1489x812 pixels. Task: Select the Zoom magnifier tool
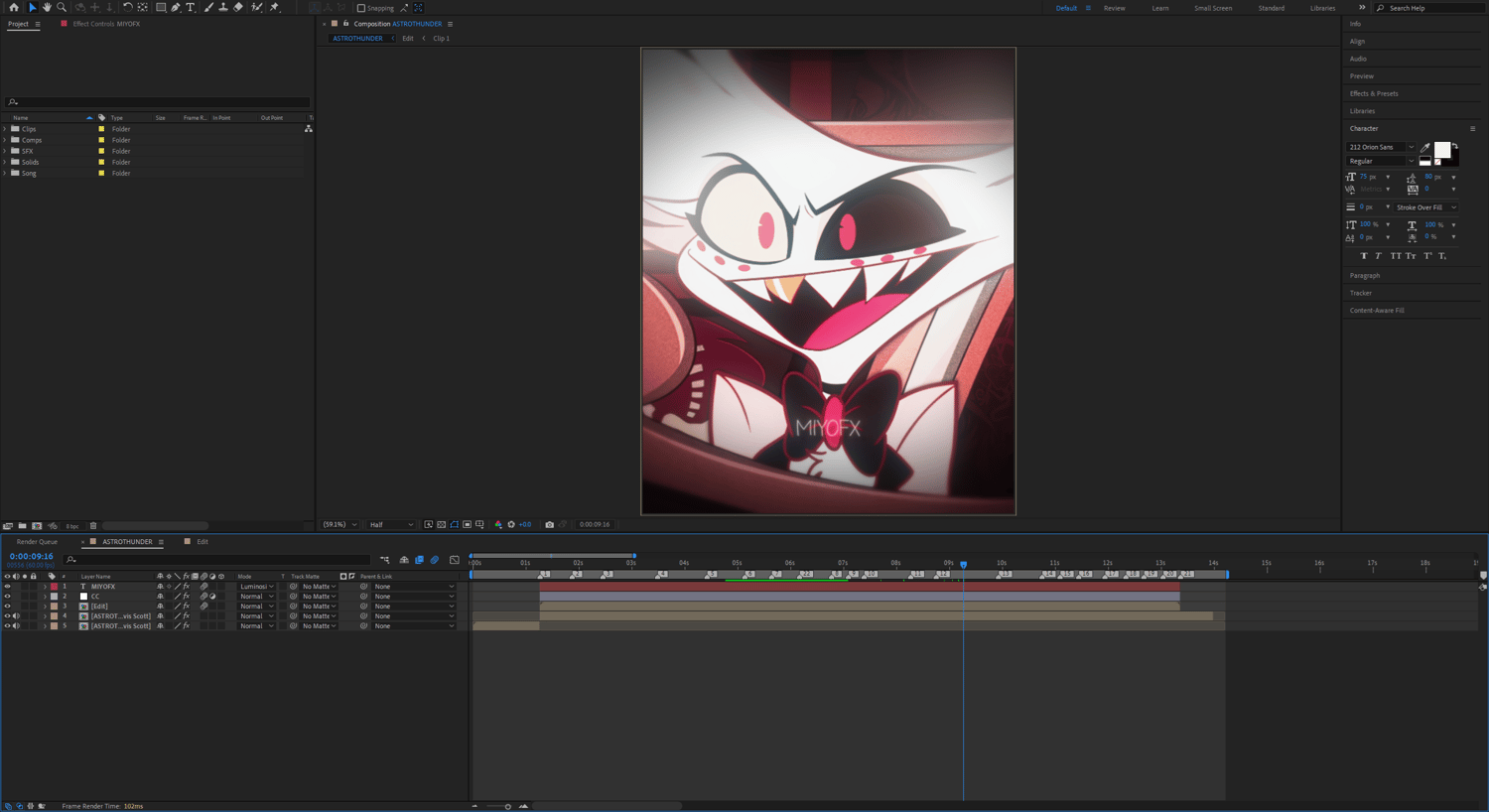tap(61, 7)
